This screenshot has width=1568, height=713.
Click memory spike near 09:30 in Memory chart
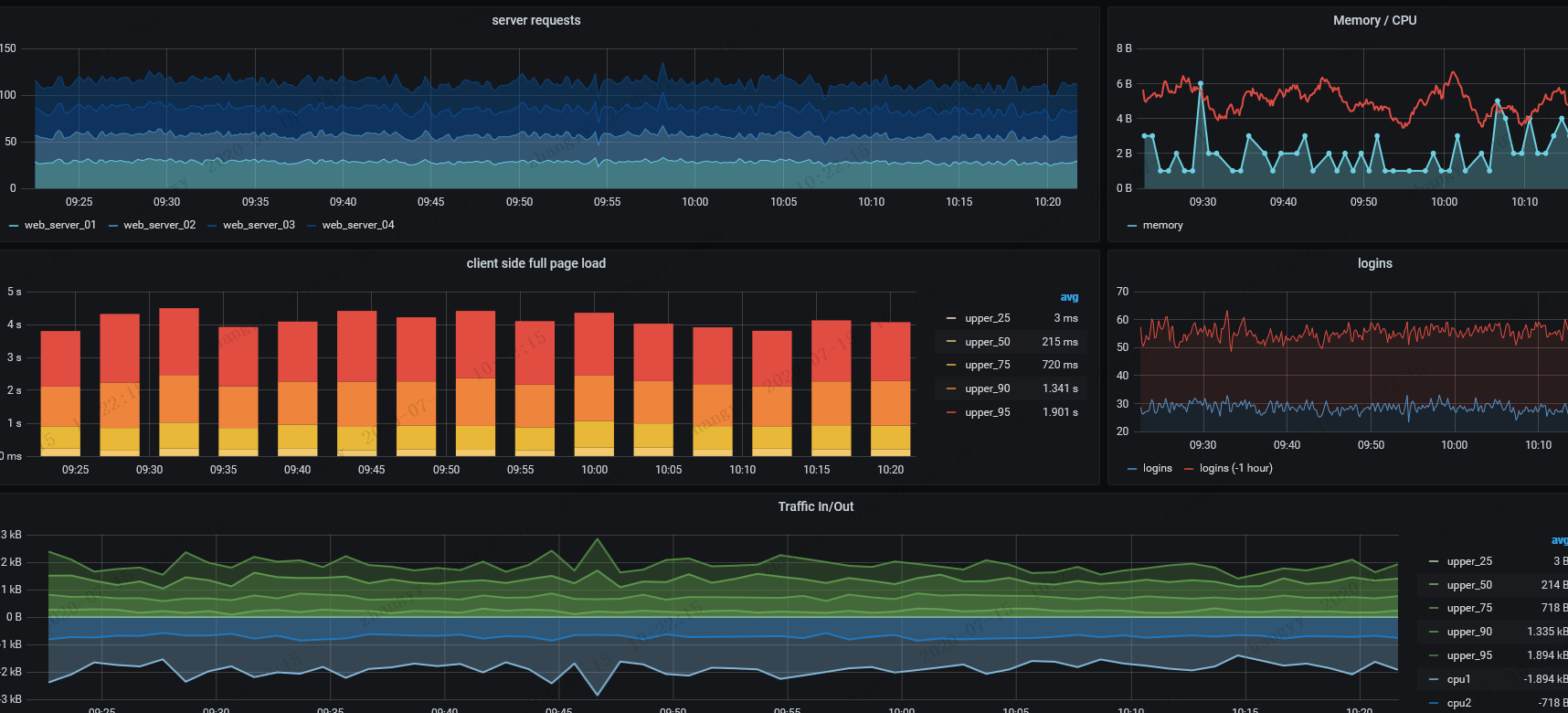coord(1200,84)
